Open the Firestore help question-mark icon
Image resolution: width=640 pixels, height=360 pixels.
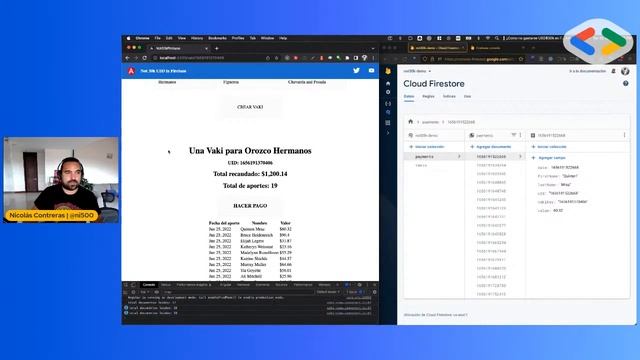(x=625, y=83)
